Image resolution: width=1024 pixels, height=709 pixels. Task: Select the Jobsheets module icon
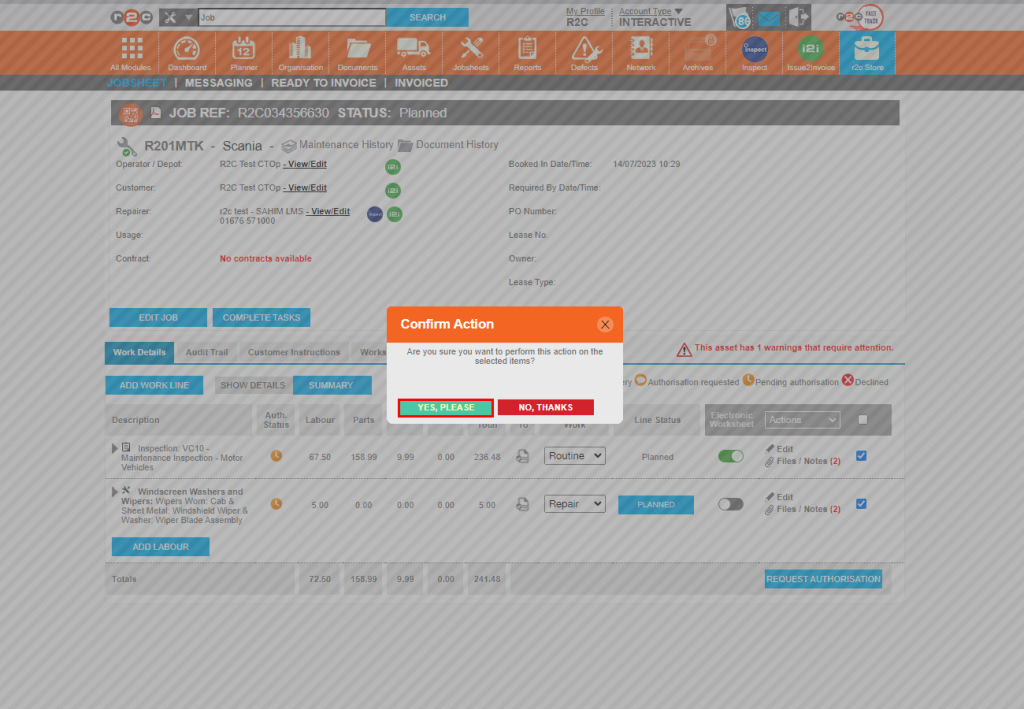(470, 52)
